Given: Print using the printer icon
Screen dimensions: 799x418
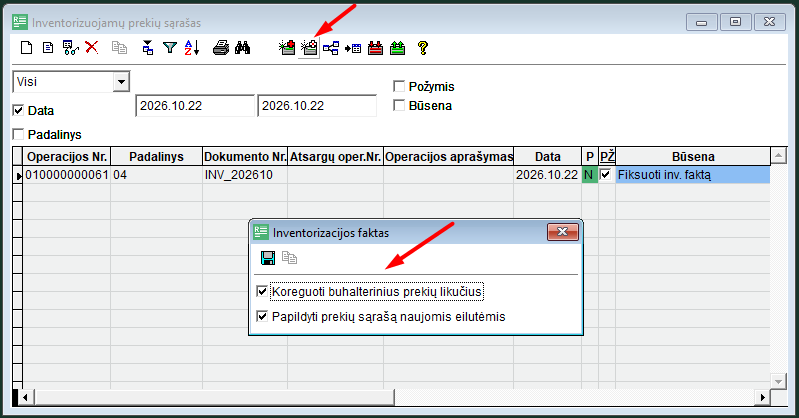Looking at the screenshot, I should (x=221, y=48).
